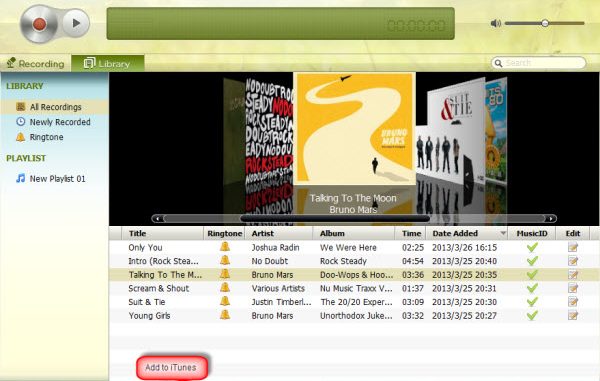Click album Unorthodox Juke... cell
This screenshot has width=600, height=381.
tap(356, 316)
